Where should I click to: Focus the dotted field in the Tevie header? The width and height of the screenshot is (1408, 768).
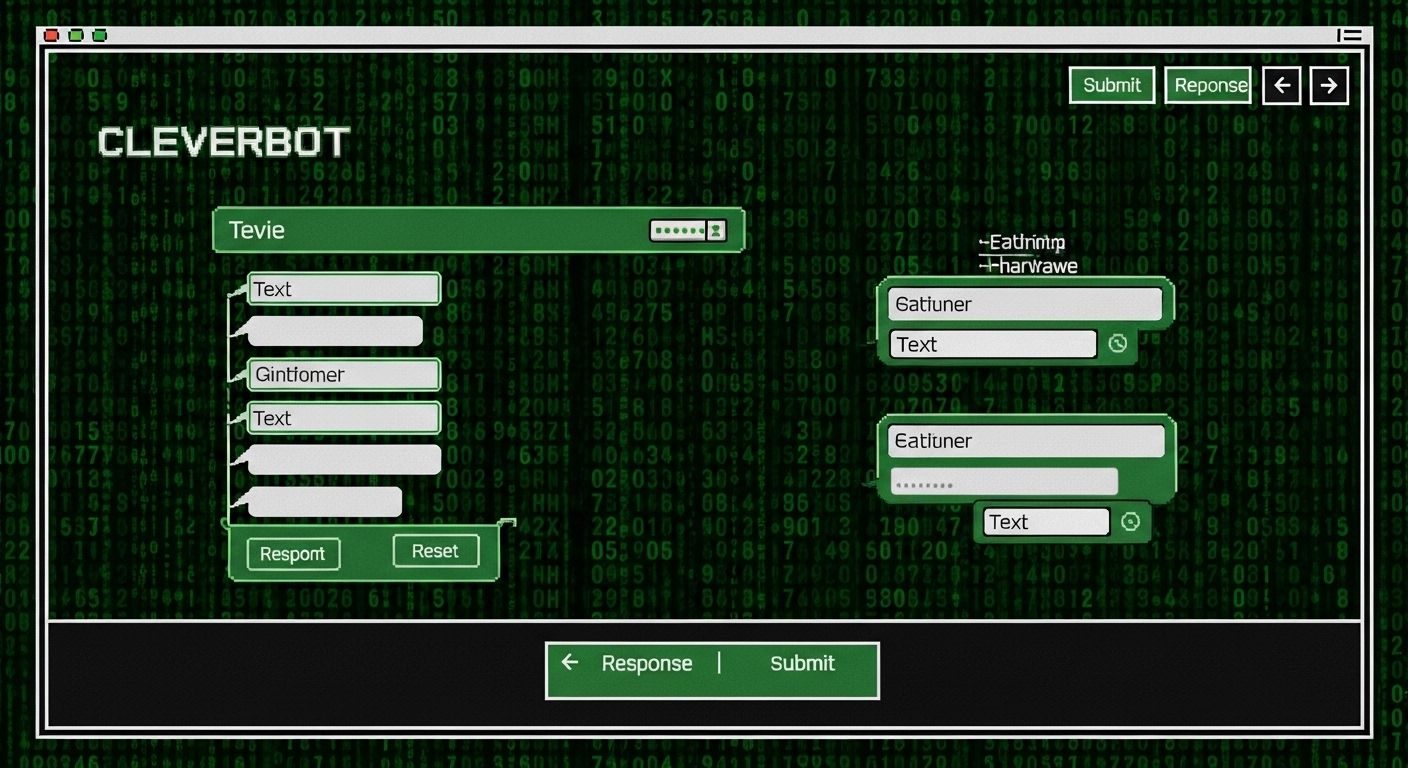(x=678, y=231)
